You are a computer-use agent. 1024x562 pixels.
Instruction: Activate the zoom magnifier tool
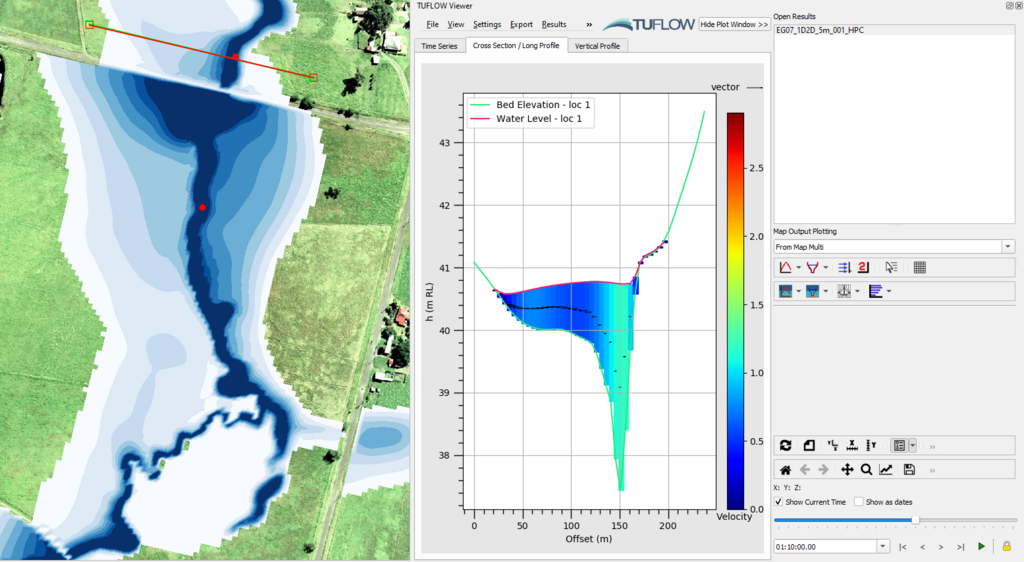866,469
